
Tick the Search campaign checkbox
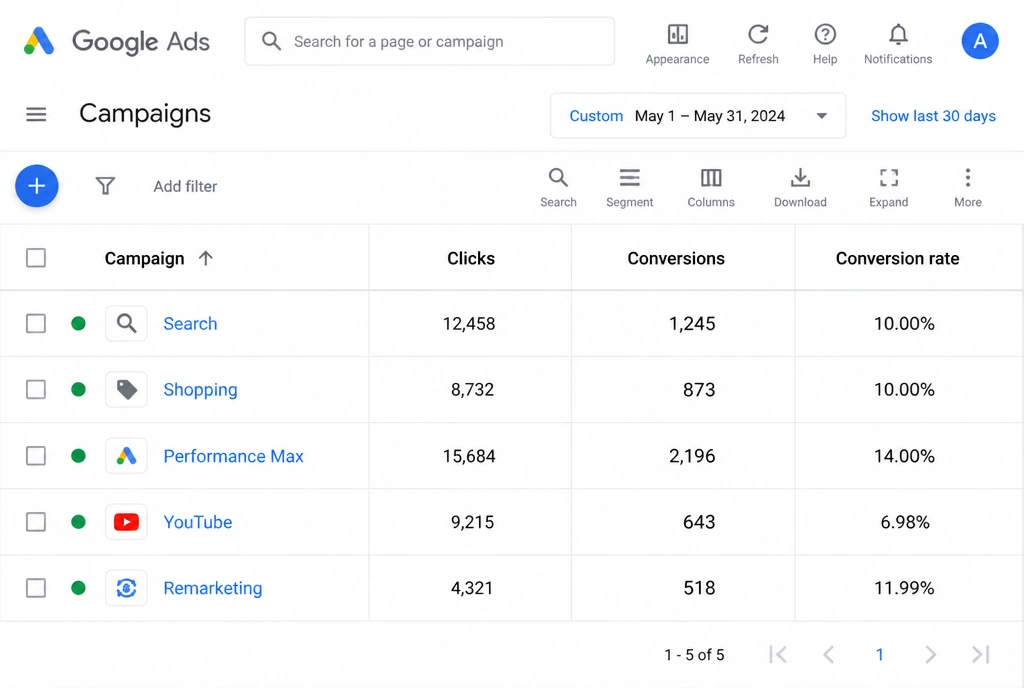point(36,323)
